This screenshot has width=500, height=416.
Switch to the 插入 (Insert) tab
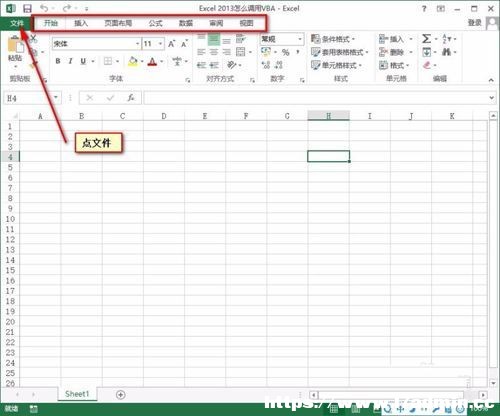point(81,23)
